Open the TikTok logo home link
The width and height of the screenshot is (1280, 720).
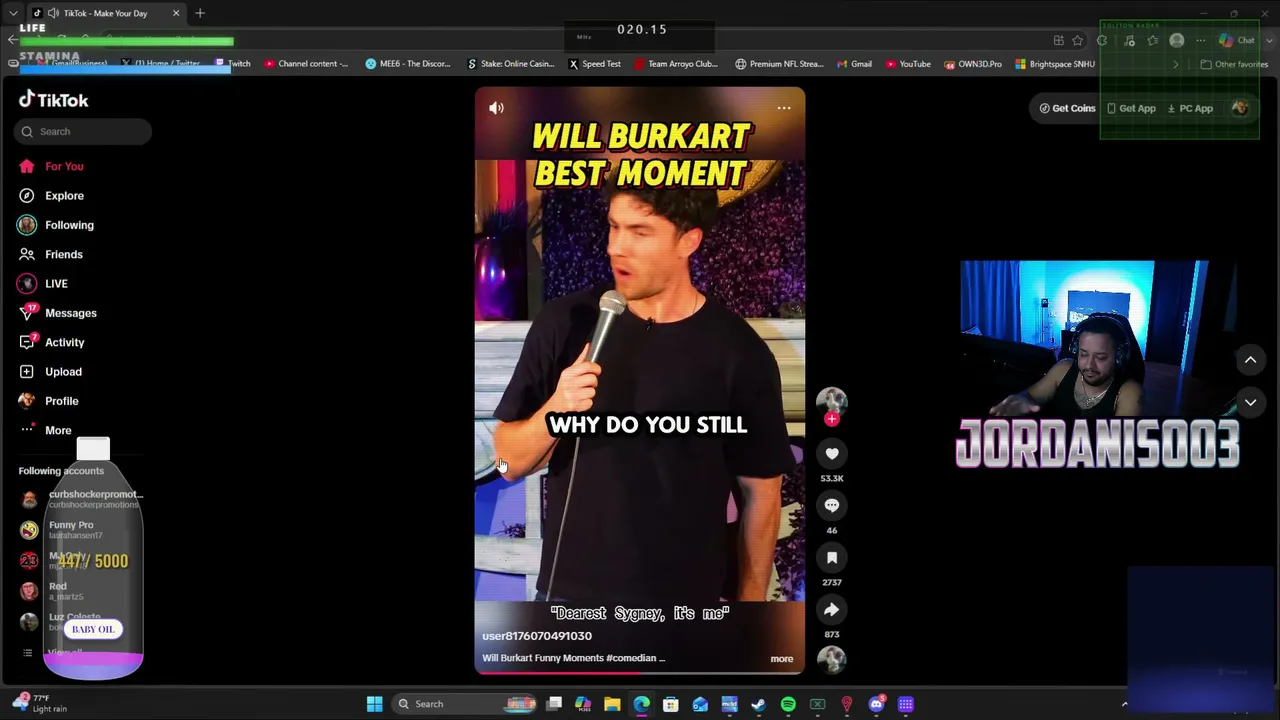tap(54, 100)
